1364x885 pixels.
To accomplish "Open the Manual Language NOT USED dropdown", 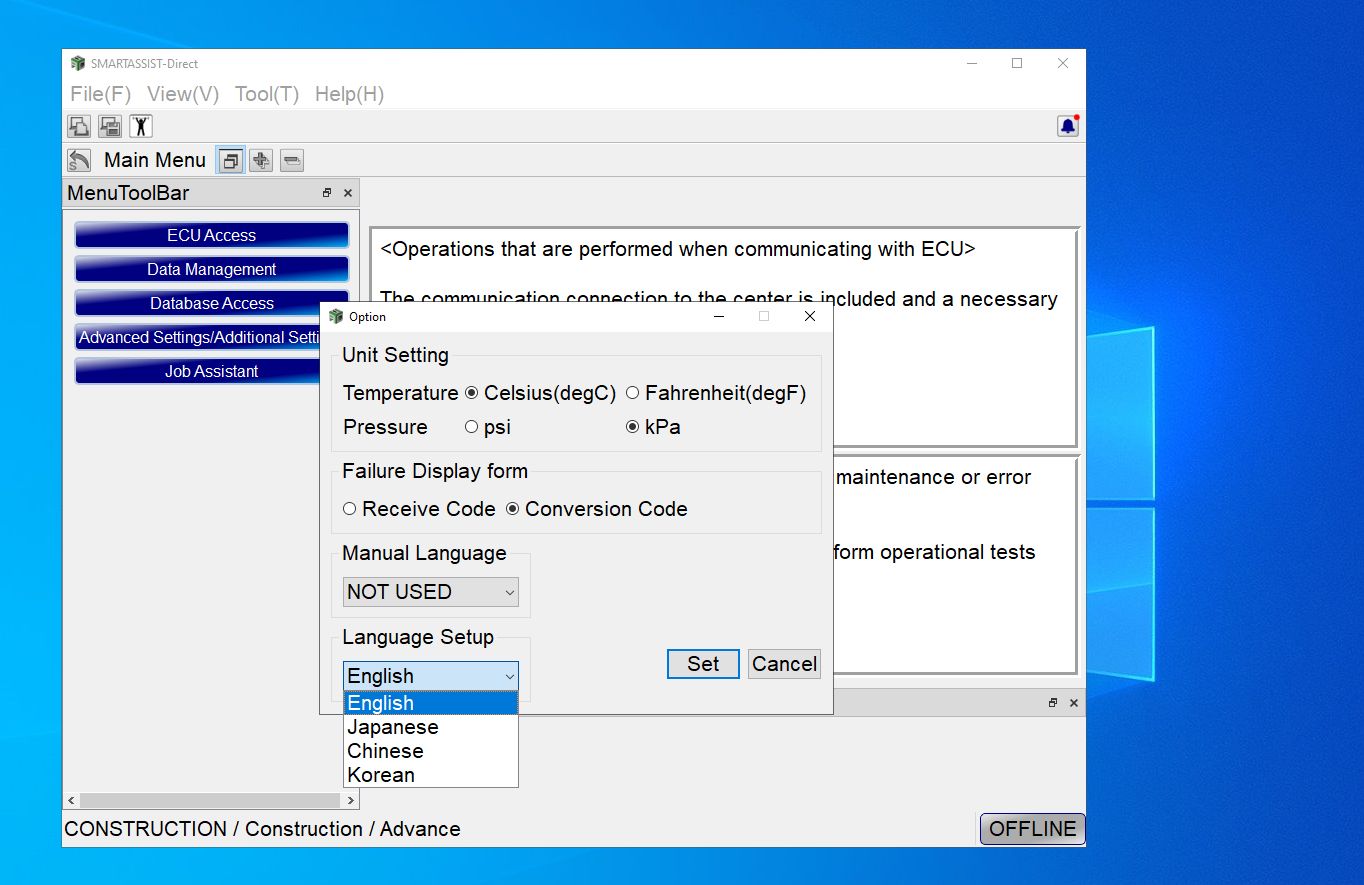I will click(x=430, y=592).
